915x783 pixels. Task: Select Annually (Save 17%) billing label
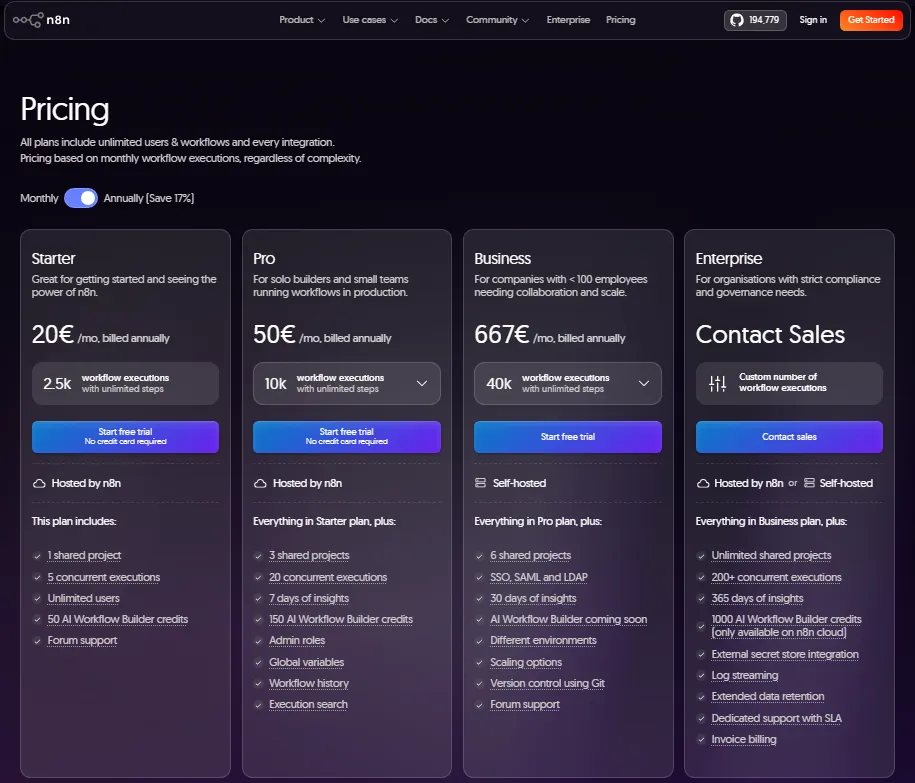click(149, 198)
